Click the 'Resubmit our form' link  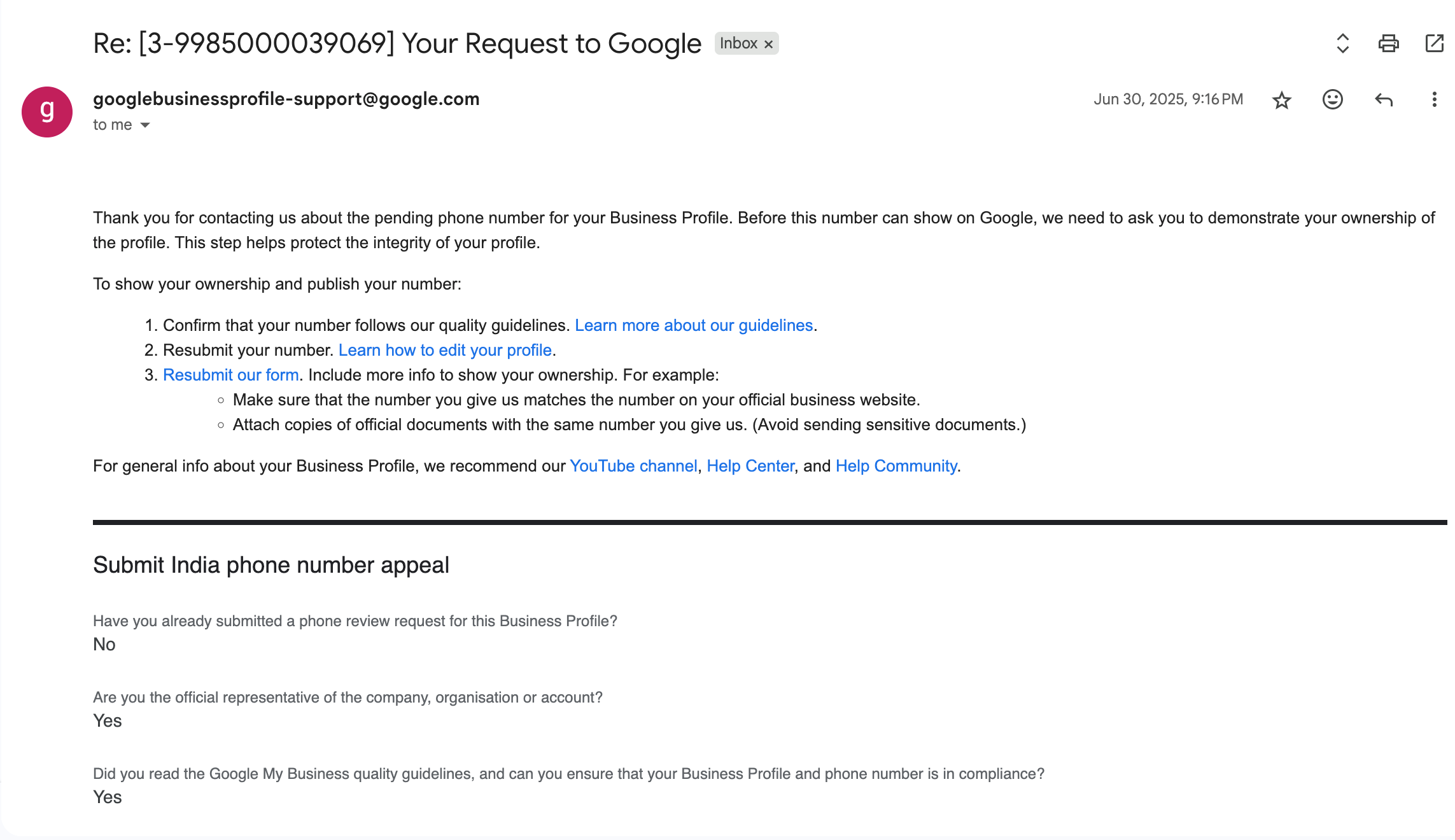click(x=230, y=375)
